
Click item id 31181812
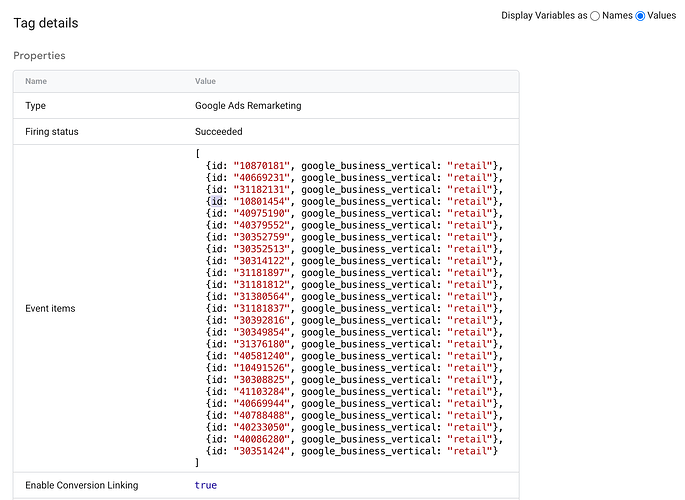(262, 285)
